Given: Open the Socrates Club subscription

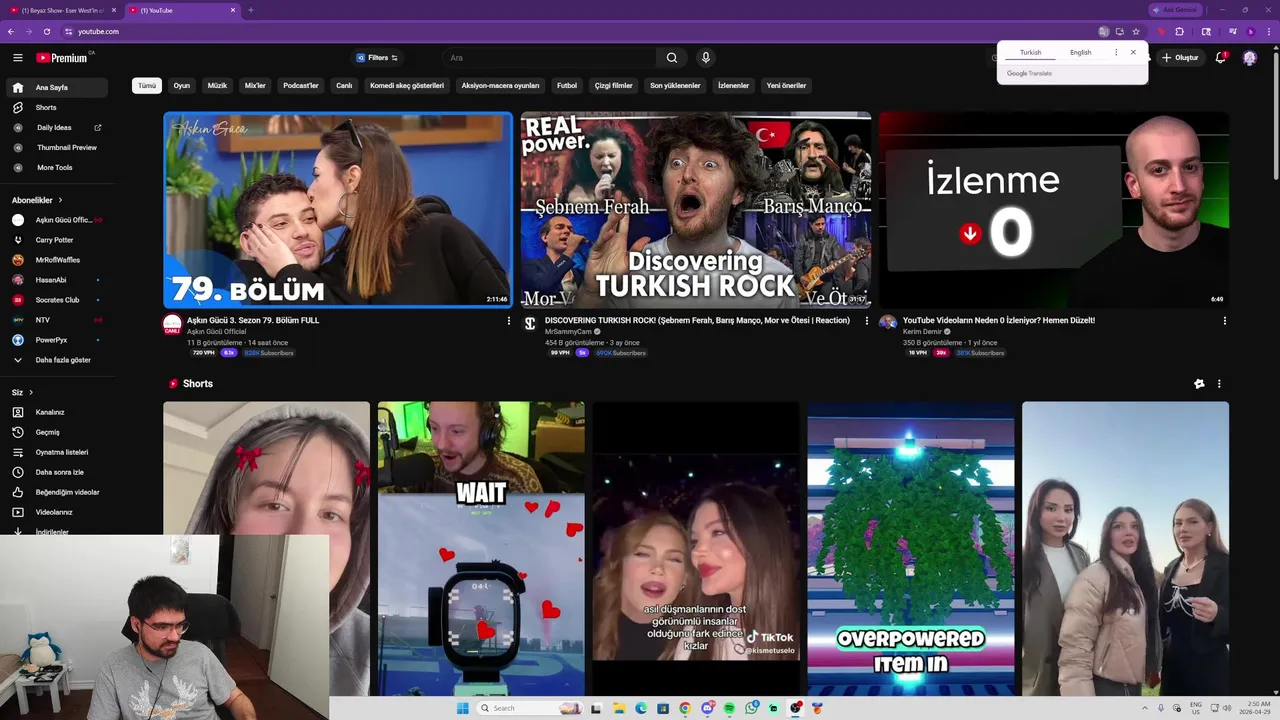Looking at the screenshot, I should coord(55,300).
